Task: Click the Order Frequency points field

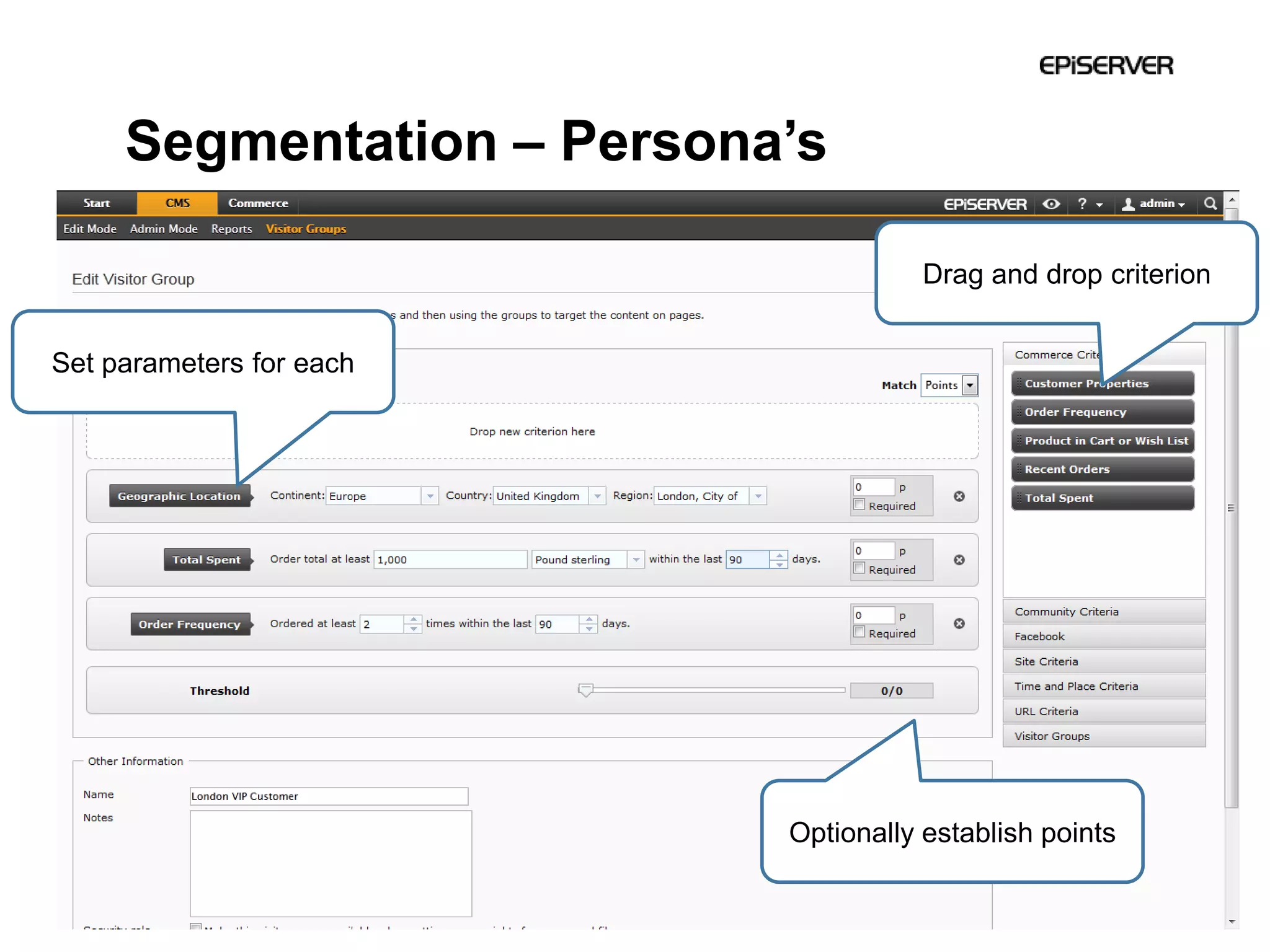Action: [x=874, y=615]
